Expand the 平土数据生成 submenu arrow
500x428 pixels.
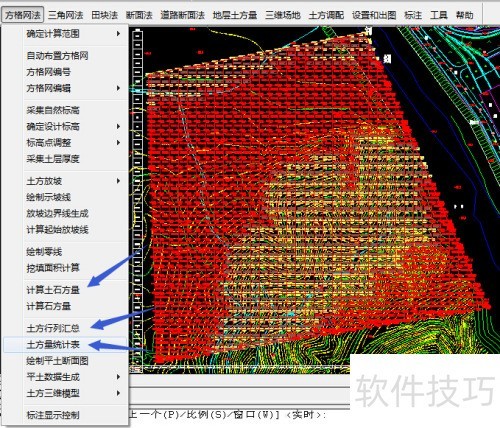pos(118,377)
